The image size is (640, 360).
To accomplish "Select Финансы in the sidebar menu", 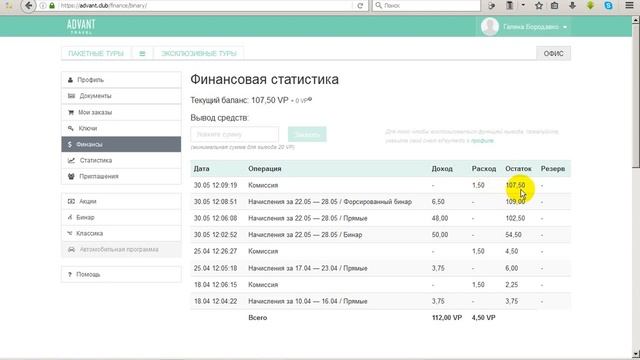I will click(121, 144).
